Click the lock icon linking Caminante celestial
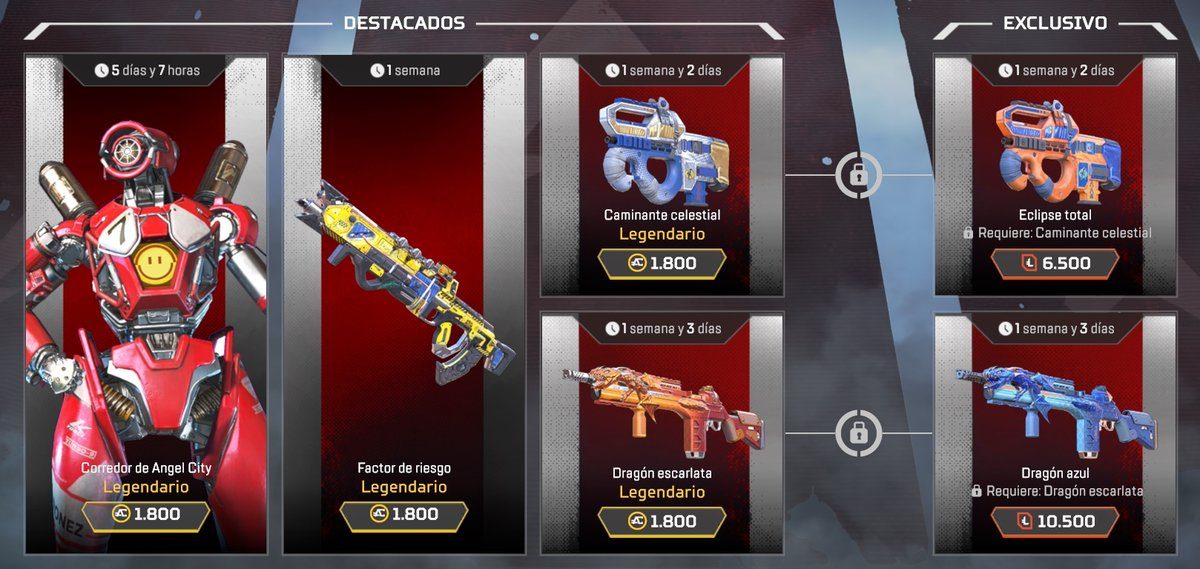Viewport: 1200px width, 569px height. (x=857, y=175)
